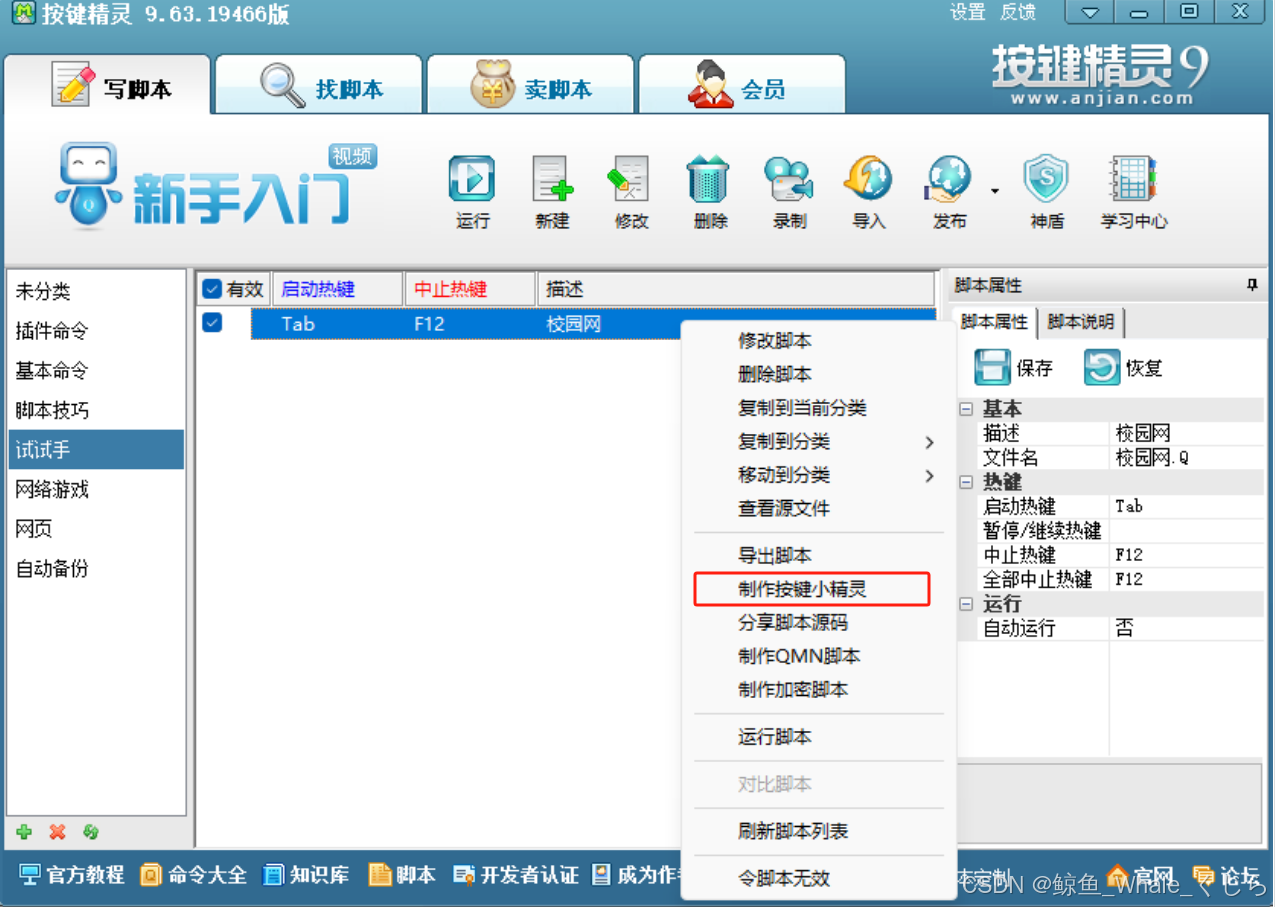Select the 插件命令 category
This screenshot has width=1275, height=907.
click(96, 331)
